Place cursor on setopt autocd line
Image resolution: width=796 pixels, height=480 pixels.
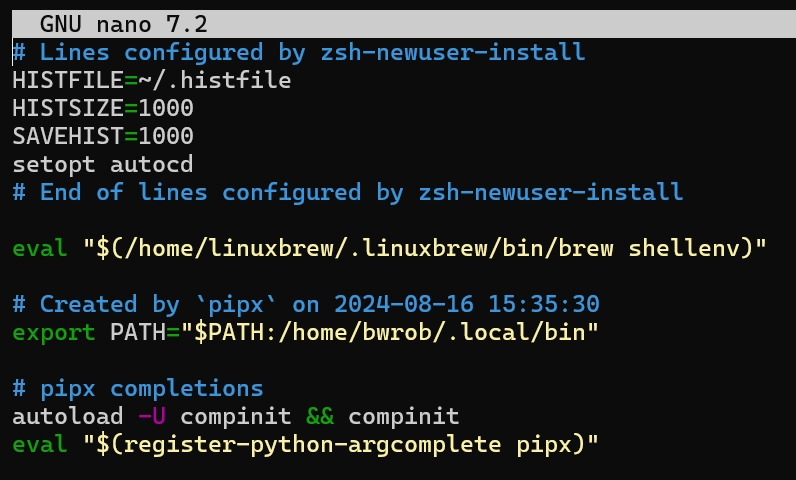click(102, 164)
